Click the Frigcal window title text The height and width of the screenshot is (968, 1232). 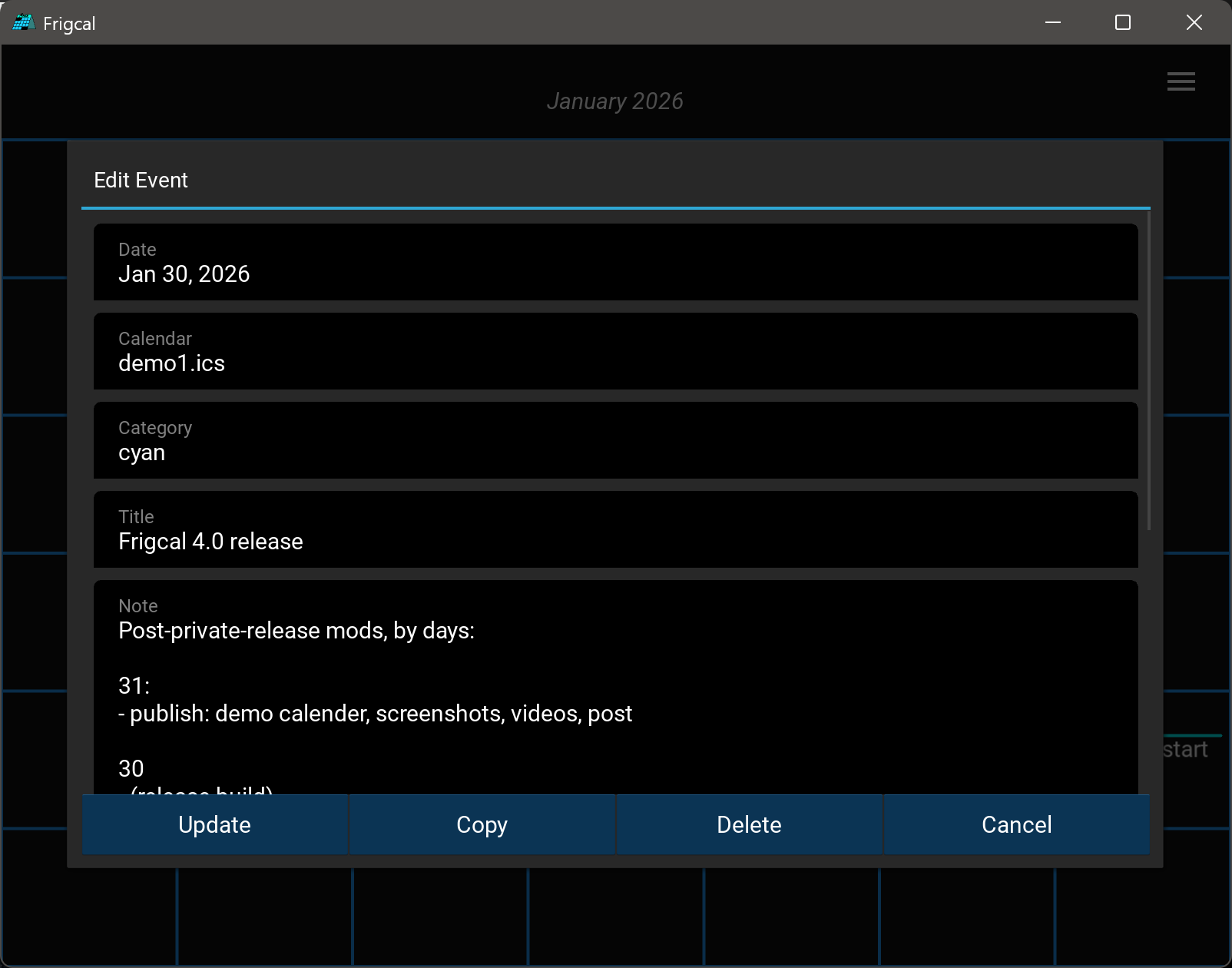pos(69,24)
